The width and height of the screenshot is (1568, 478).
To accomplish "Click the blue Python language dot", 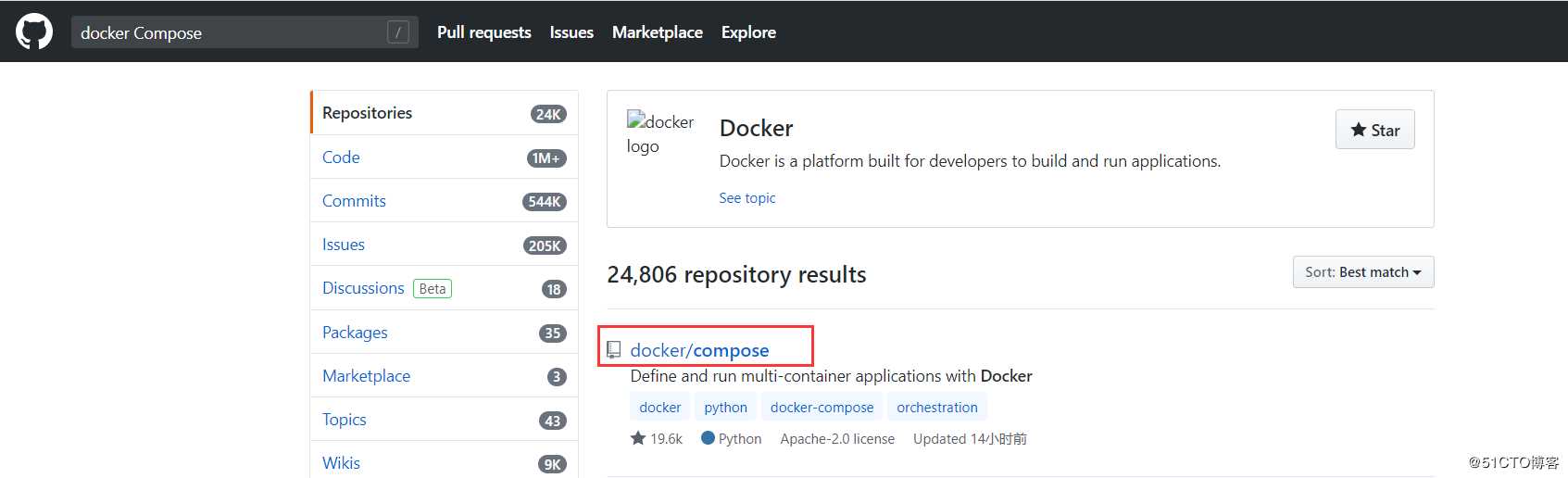I will click(x=708, y=438).
